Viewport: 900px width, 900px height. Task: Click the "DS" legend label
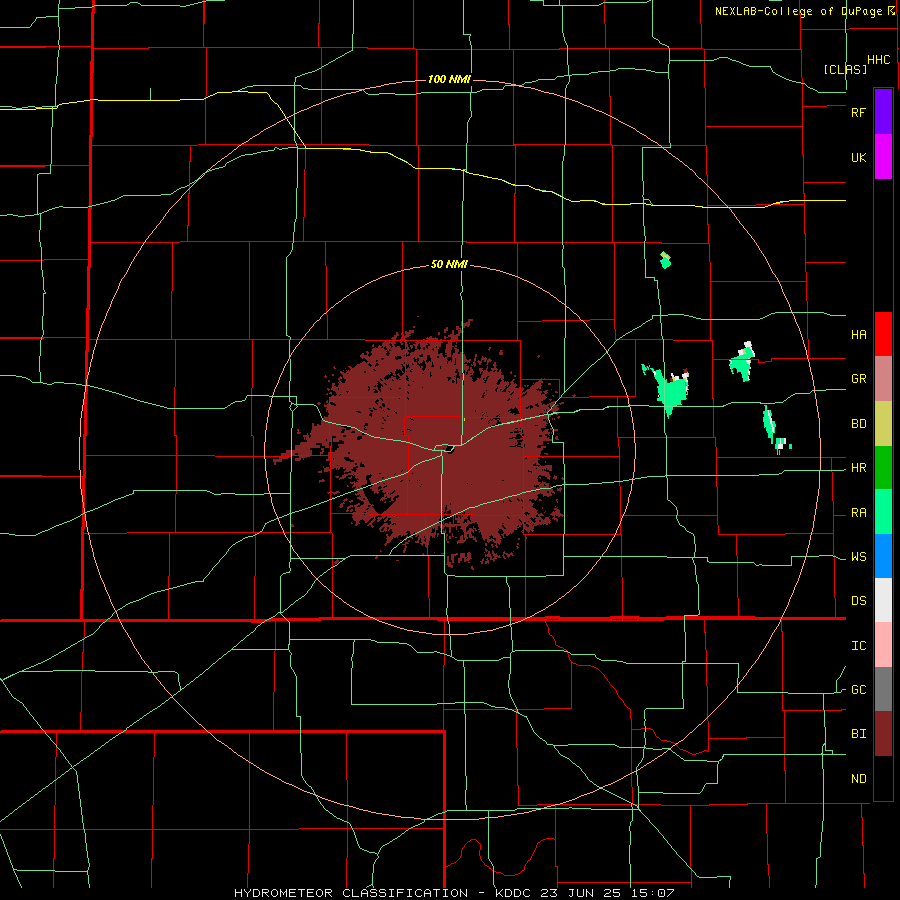[858, 601]
